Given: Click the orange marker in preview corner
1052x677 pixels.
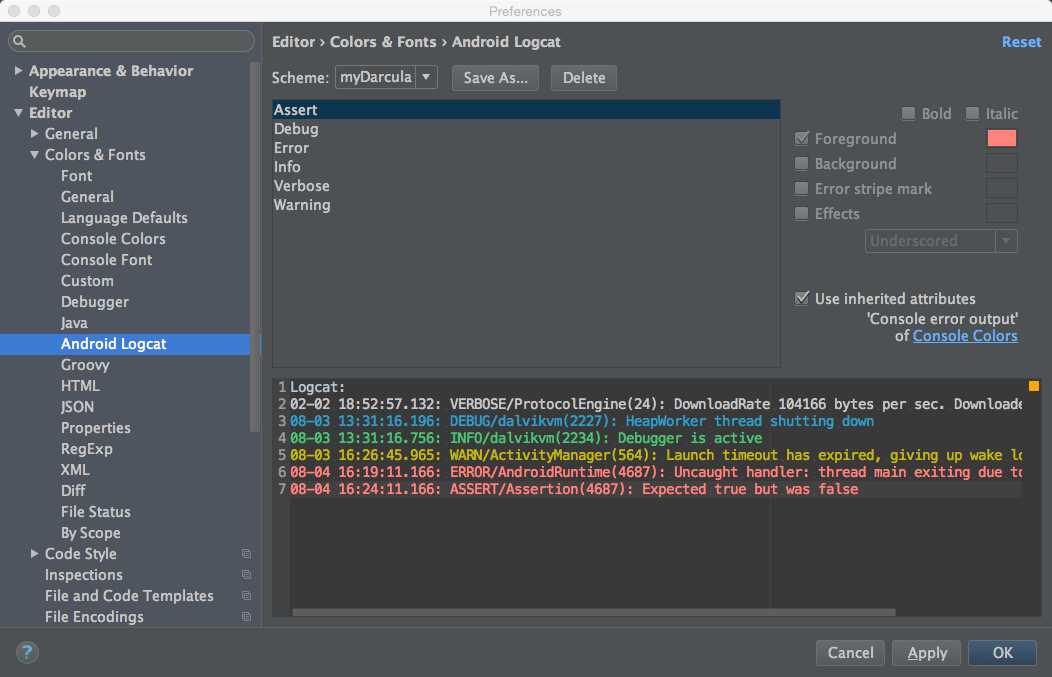Looking at the screenshot, I should click(x=1033, y=386).
